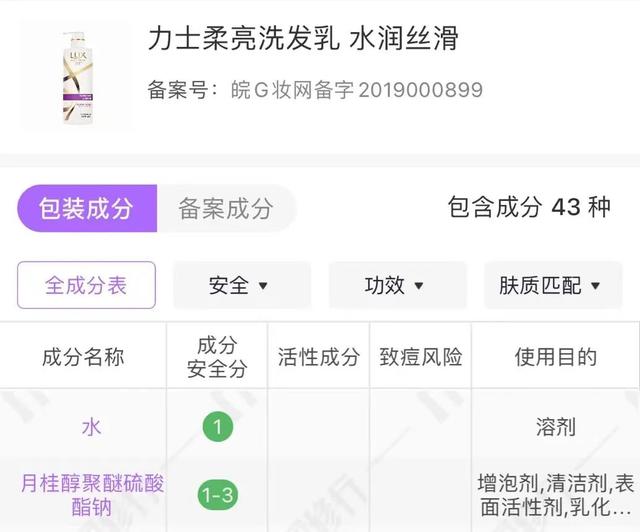The height and width of the screenshot is (532, 640).
Task: Click the 致痘风险 column header
Action: (x=421, y=356)
